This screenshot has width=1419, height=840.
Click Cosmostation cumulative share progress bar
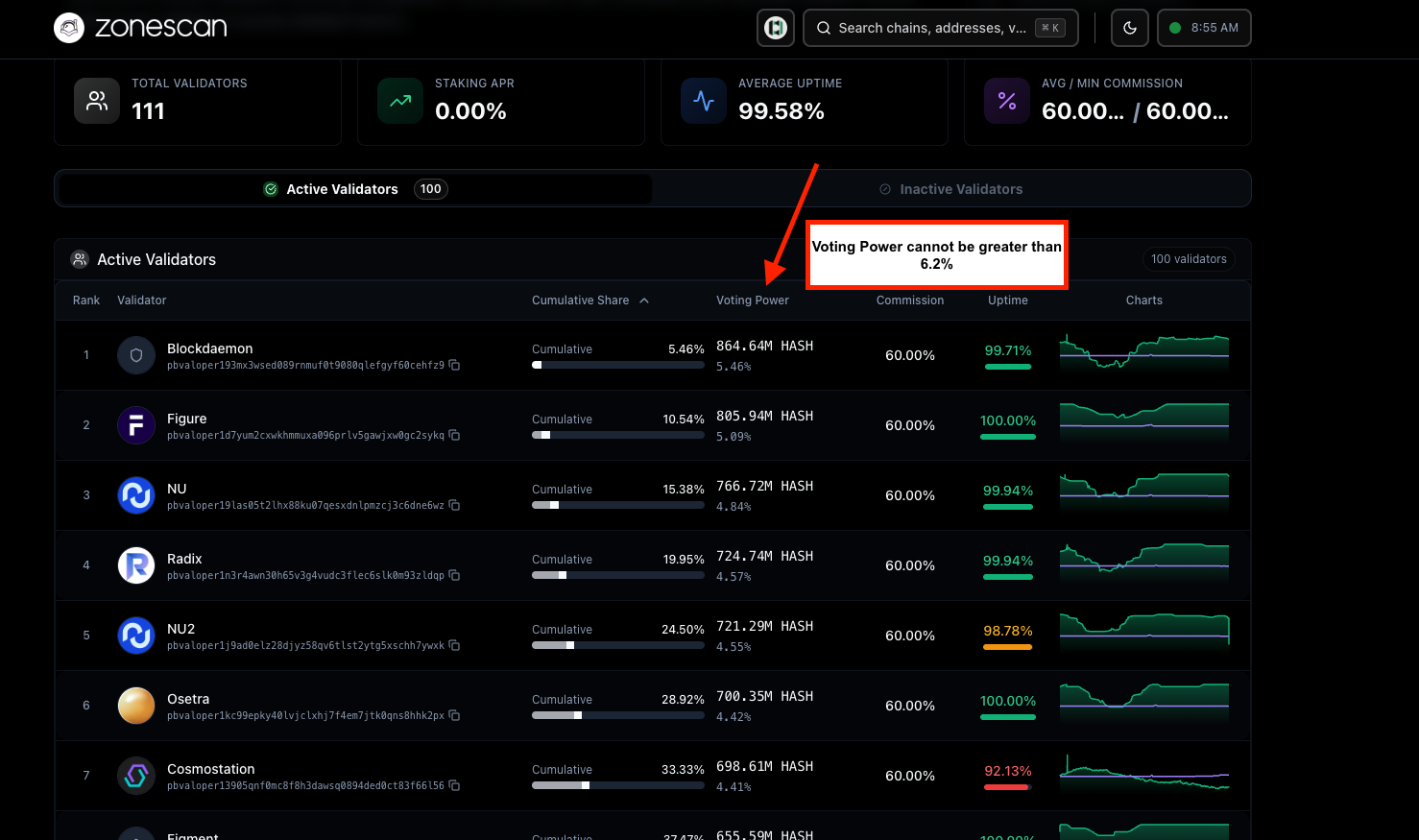click(618, 785)
